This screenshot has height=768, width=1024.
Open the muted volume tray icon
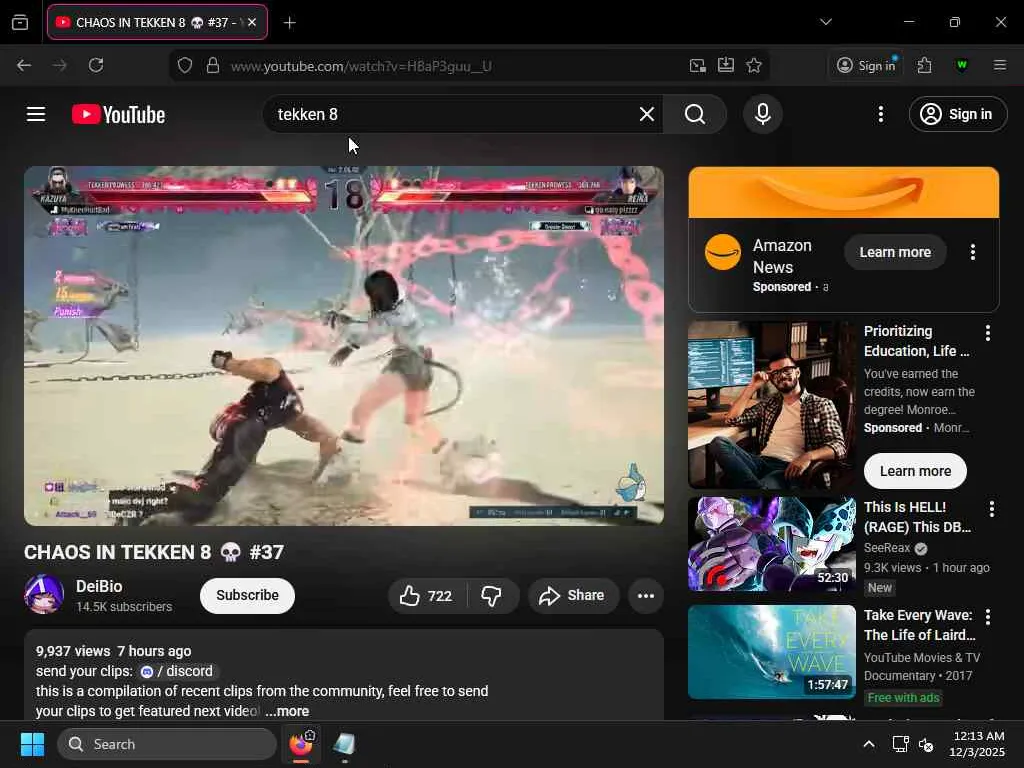(926, 744)
